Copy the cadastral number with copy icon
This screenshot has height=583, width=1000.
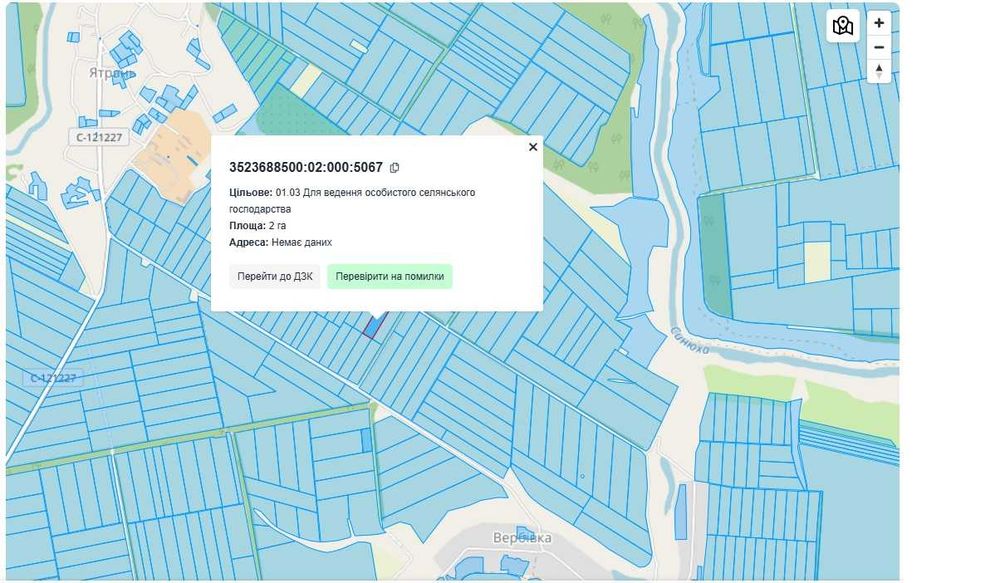point(394,168)
